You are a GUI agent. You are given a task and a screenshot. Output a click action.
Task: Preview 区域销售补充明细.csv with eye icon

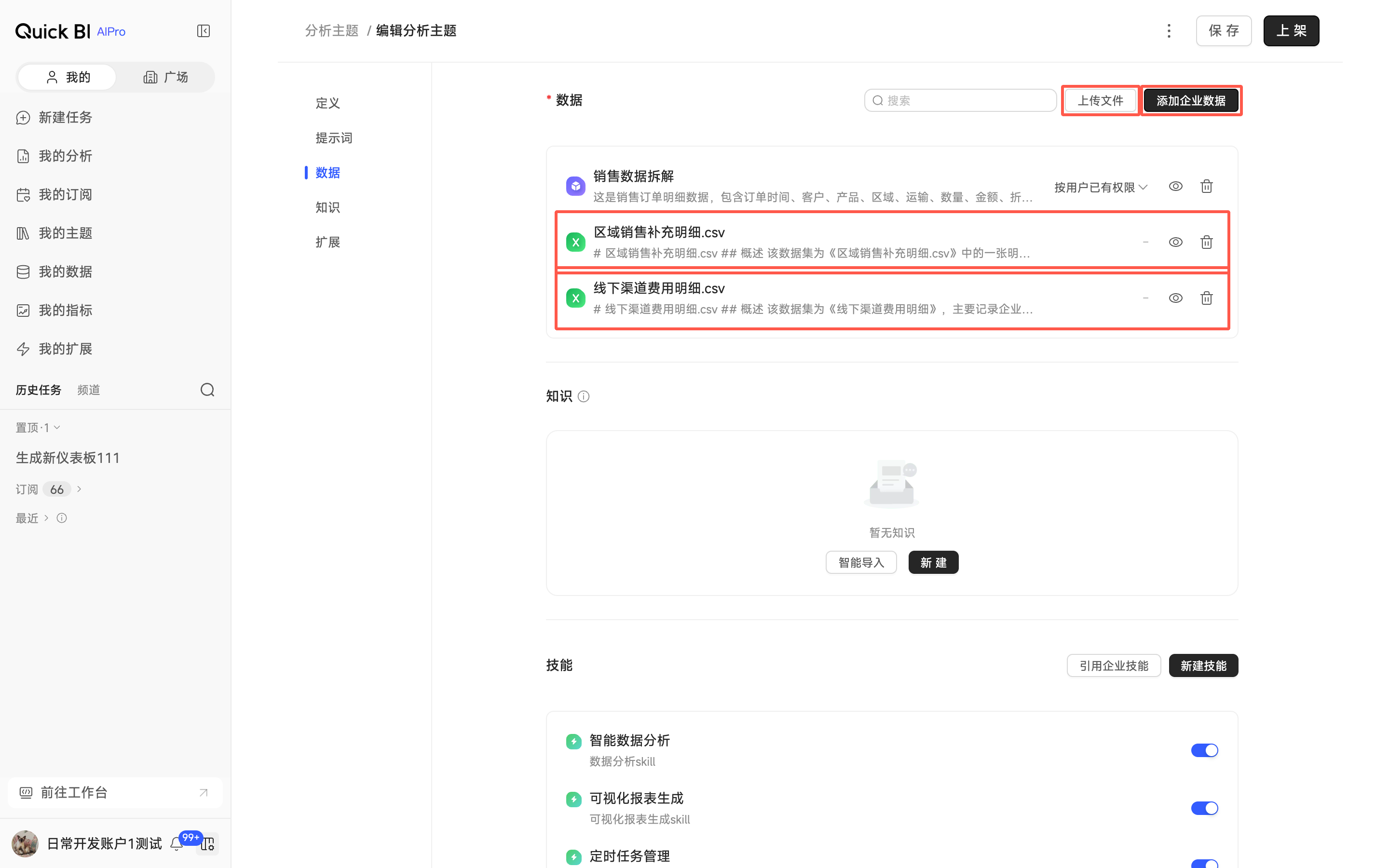coord(1175,242)
